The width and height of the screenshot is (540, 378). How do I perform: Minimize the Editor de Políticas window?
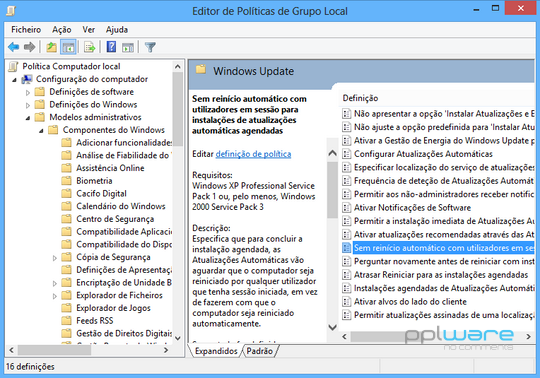476,9
